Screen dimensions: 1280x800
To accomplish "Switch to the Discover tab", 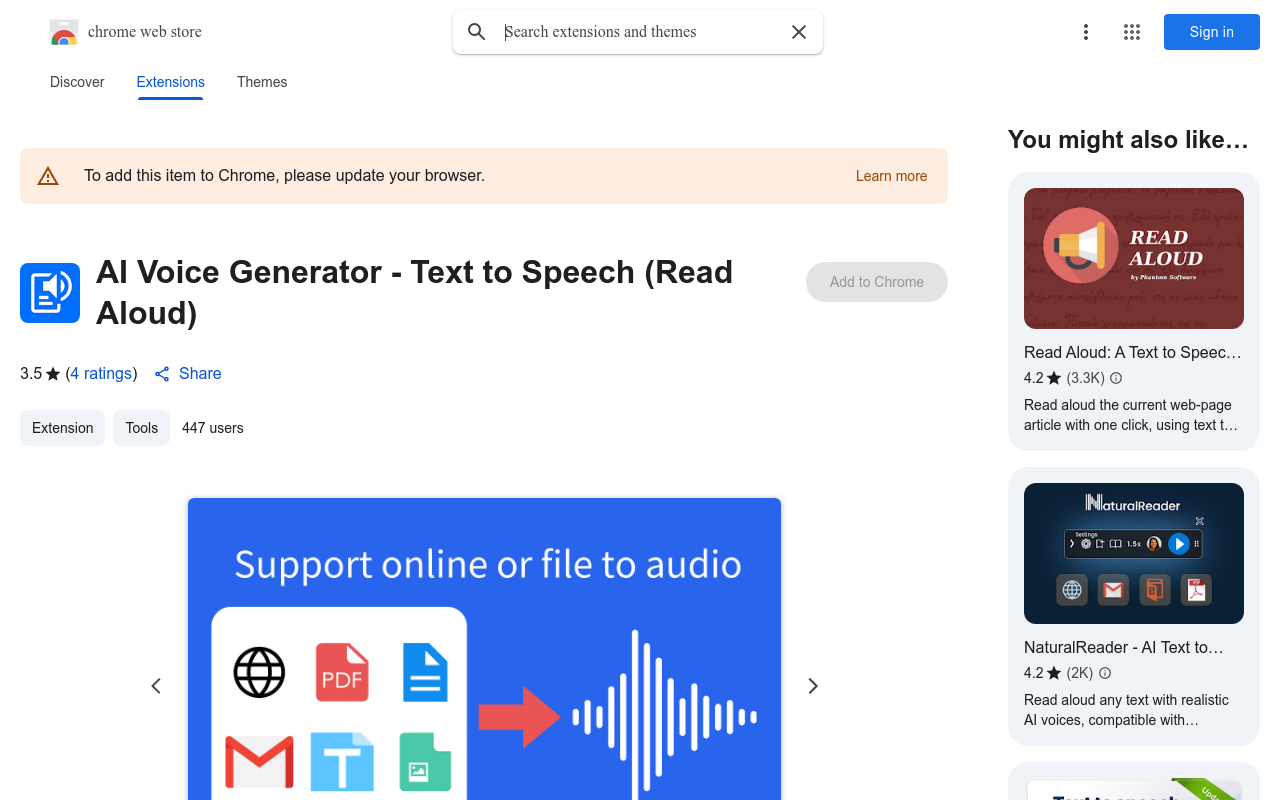I will pyautogui.click(x=77, y=82).
